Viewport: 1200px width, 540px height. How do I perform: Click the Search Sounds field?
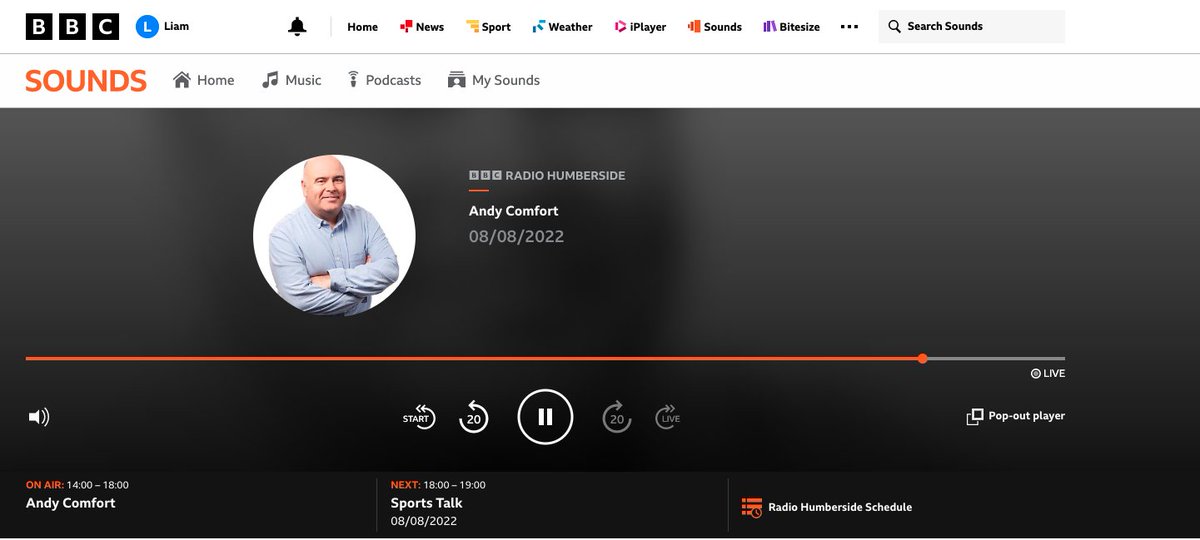click(972, 27)
